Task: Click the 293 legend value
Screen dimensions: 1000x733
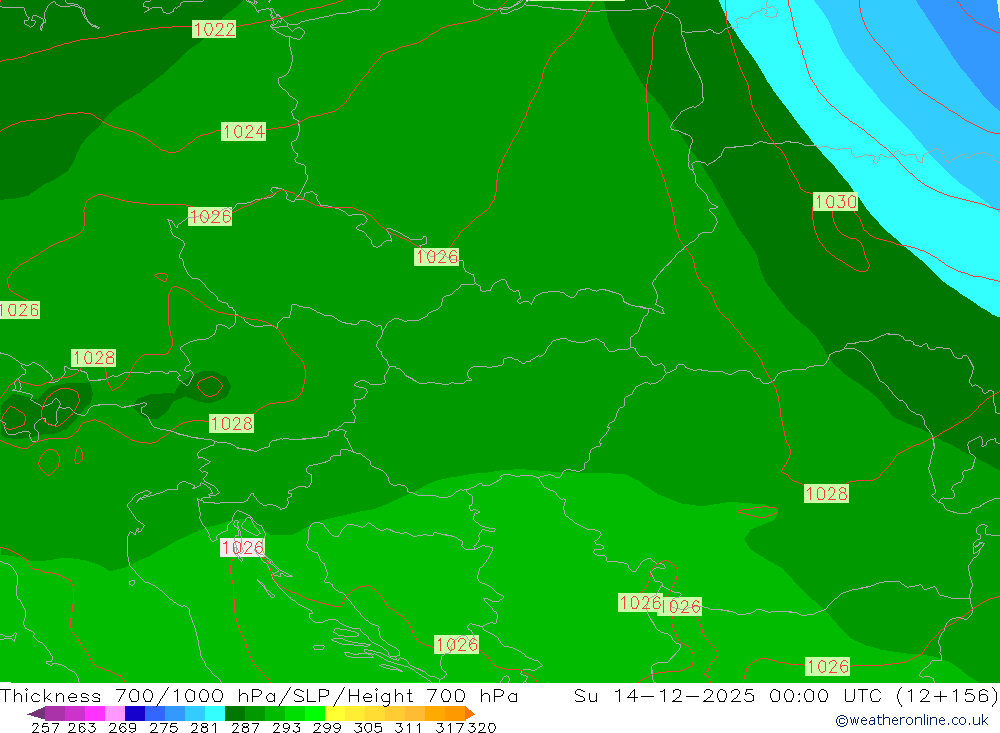Action: [x=286, y=728]
